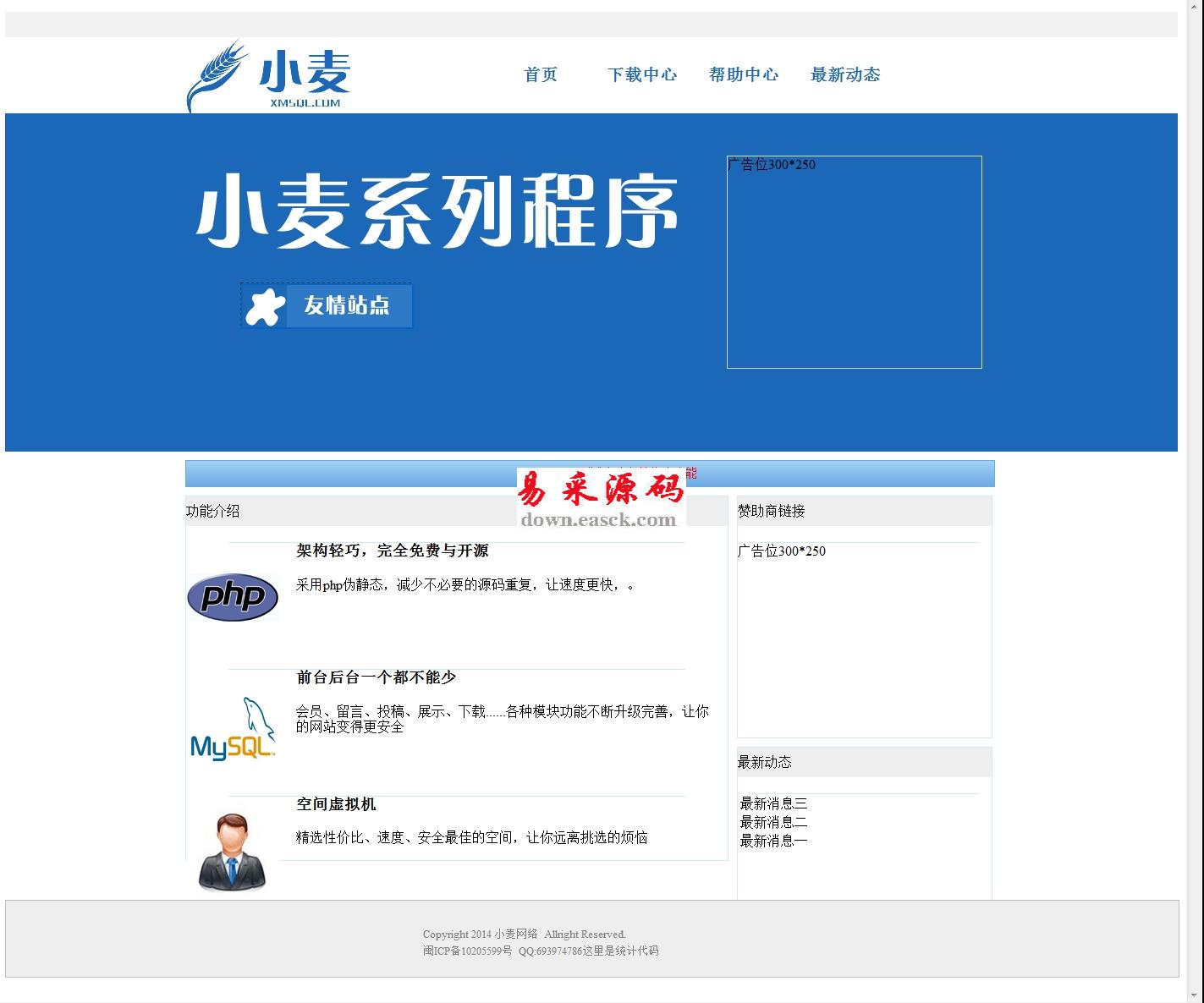Screen dimensions: 1204x1003
Task: Click the heading 架构轻巧，完全免费与开源
Action: [x=392, y=551]
